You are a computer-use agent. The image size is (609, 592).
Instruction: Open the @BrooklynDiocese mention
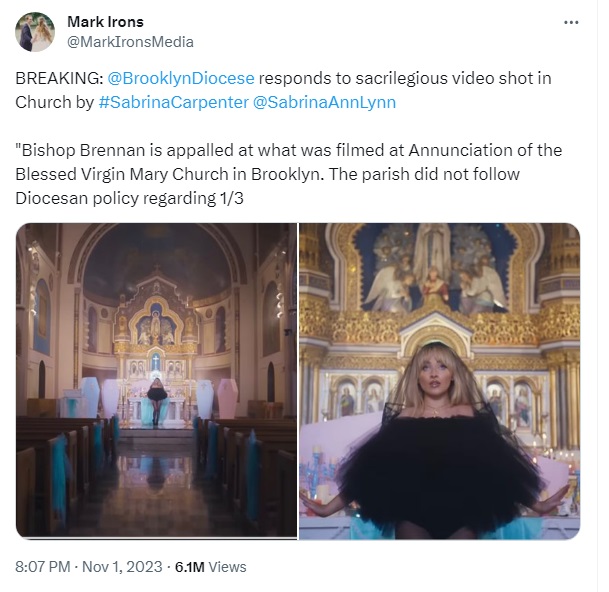(181, 78)
